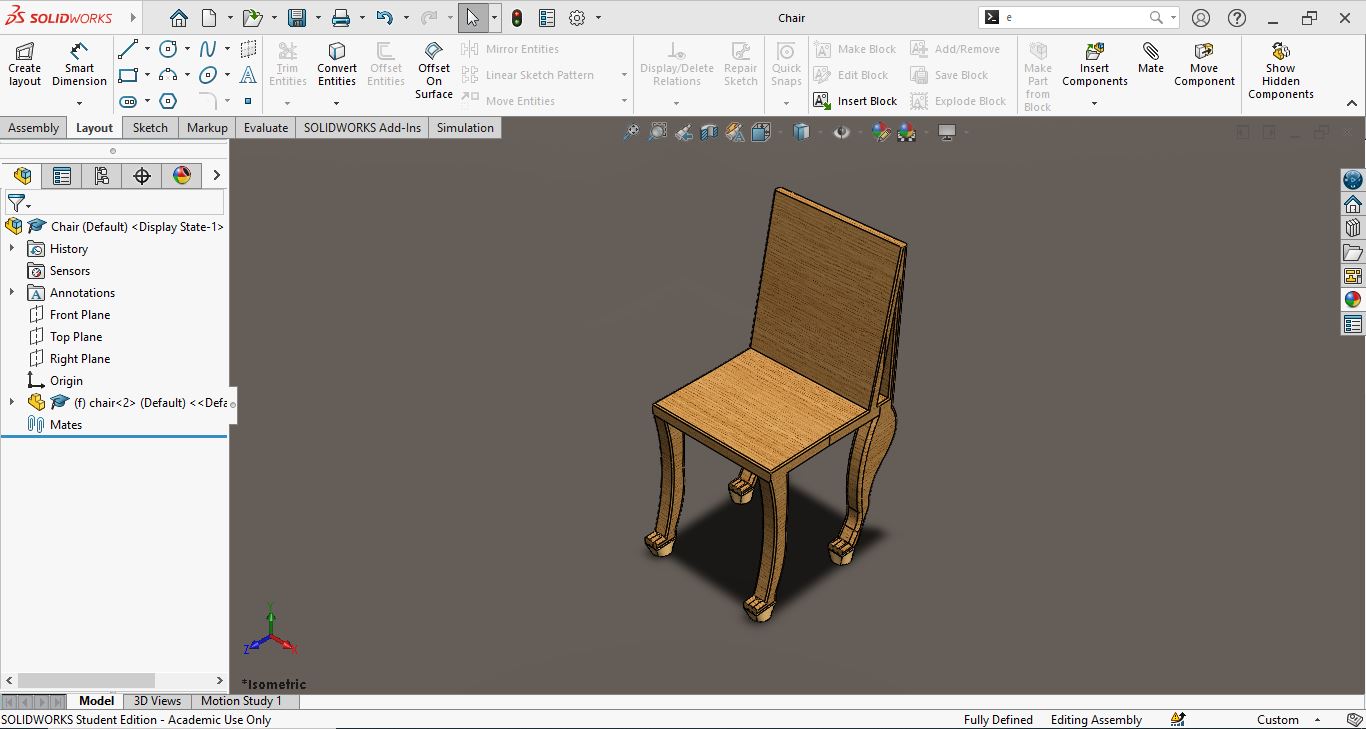The image size is (1366, 729).
Task: Open the DimXpertManager tab icon
Action: coord(142,176)
